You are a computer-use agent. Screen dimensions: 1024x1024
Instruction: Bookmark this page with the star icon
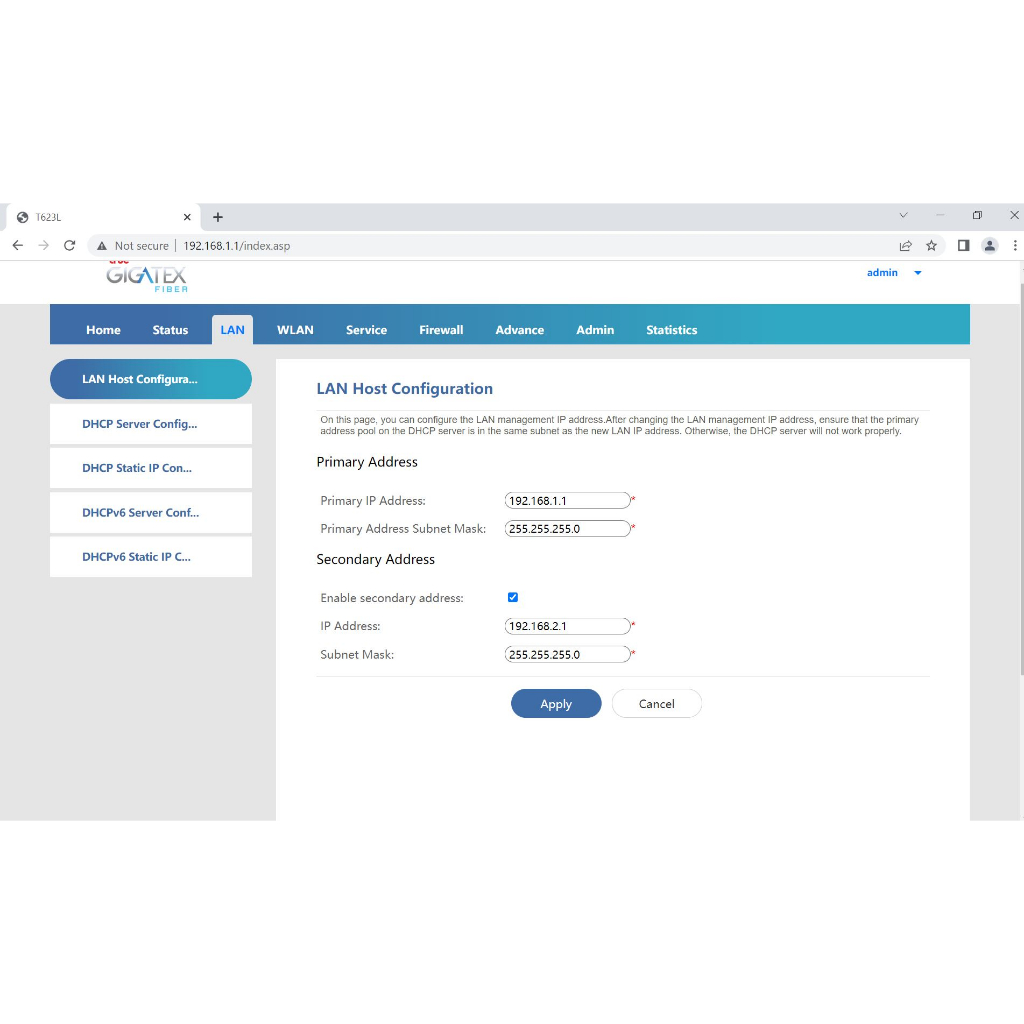click(x=931, y=245)
